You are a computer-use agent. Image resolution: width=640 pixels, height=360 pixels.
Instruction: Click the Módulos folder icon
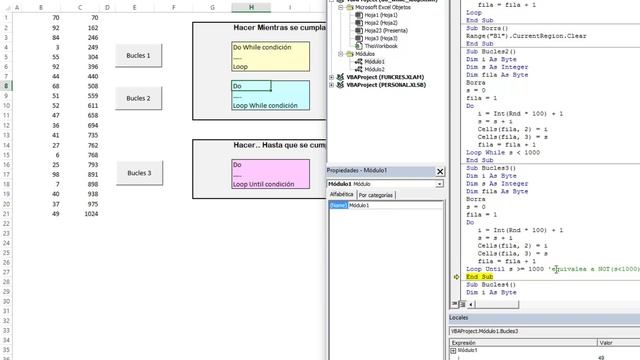(x=349, y=54)
